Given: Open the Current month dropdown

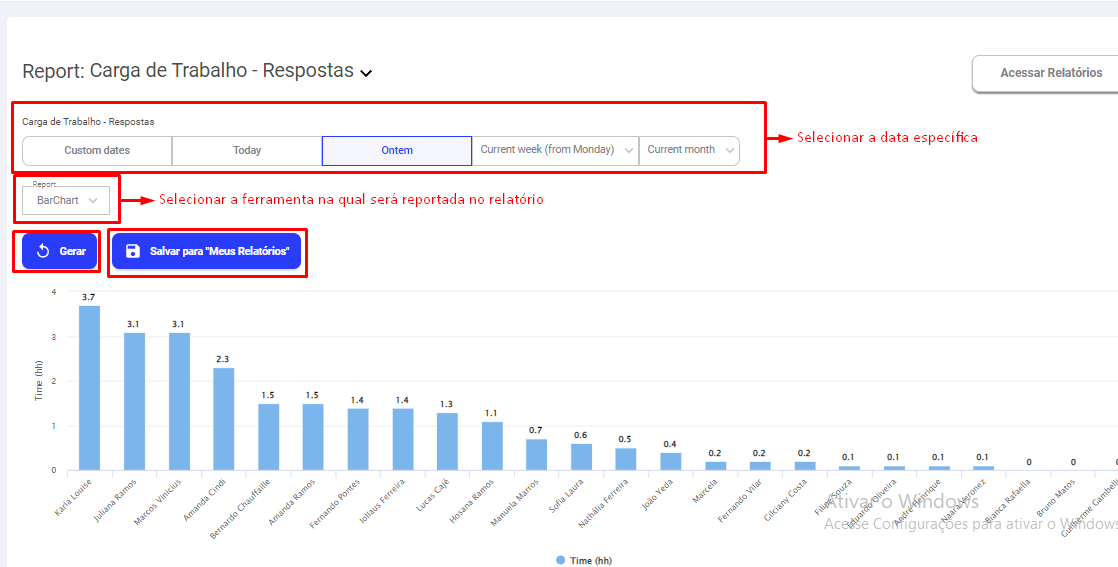Looking at the screenshot, I should pyautogui.click(x=689, y=150).
